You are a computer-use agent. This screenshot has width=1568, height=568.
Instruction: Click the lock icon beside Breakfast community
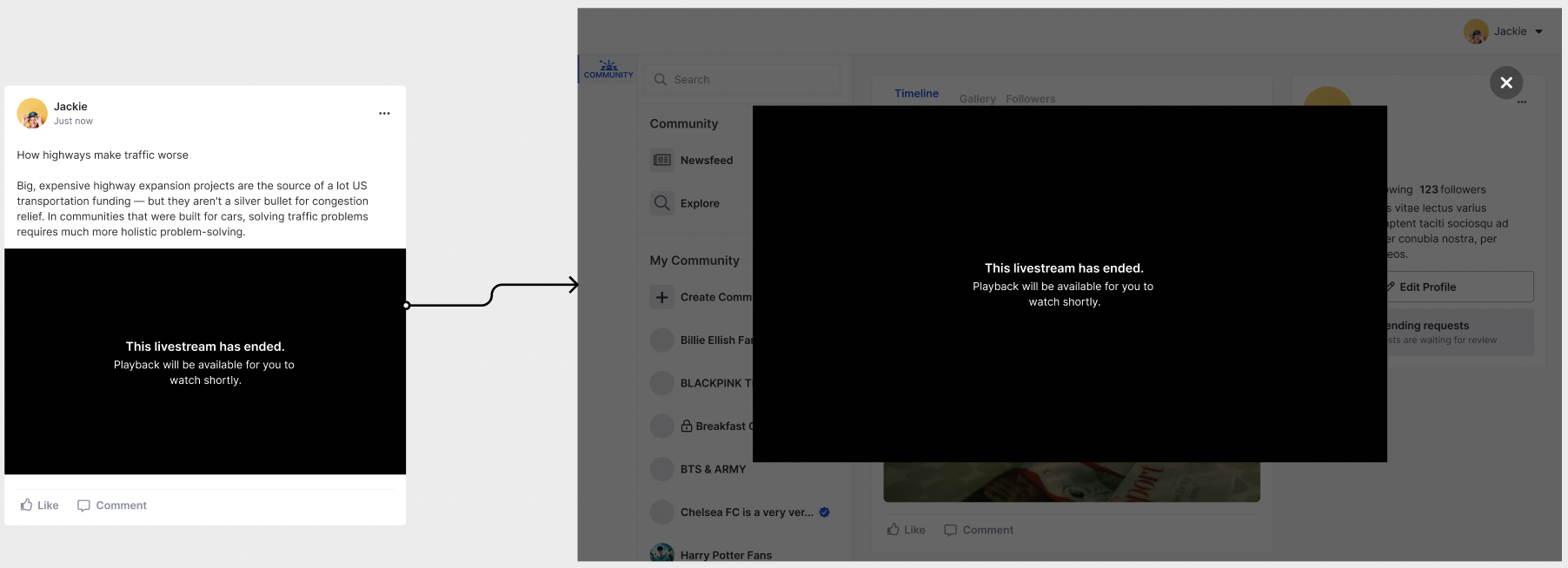(687, 426)
